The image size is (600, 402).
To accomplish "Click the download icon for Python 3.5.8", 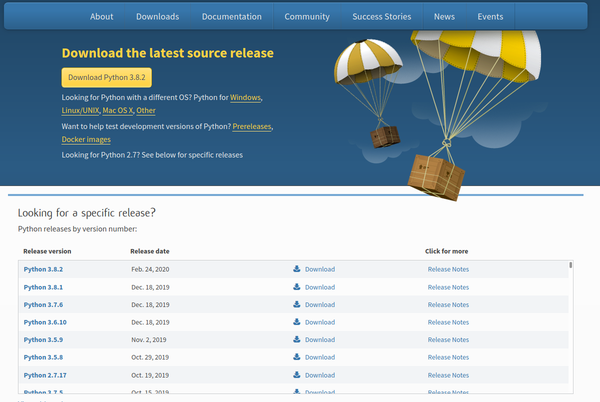I will pos(297,357).
